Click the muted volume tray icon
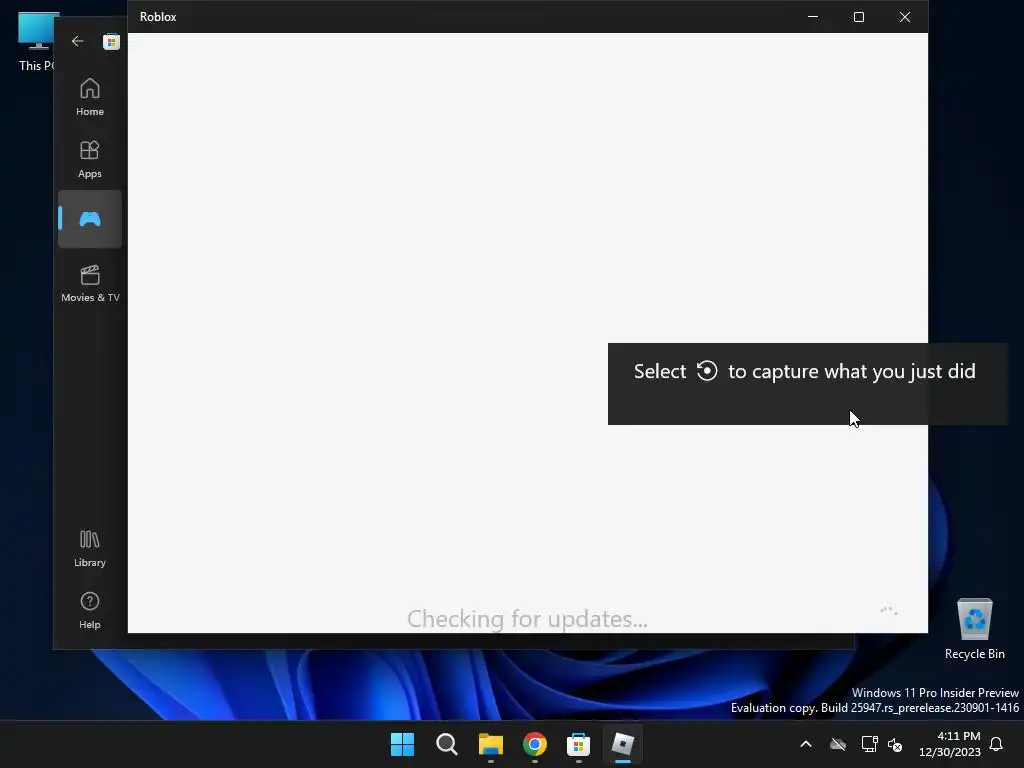The height and width of the screenshot is (768, 1024). [x=895, y=744]
